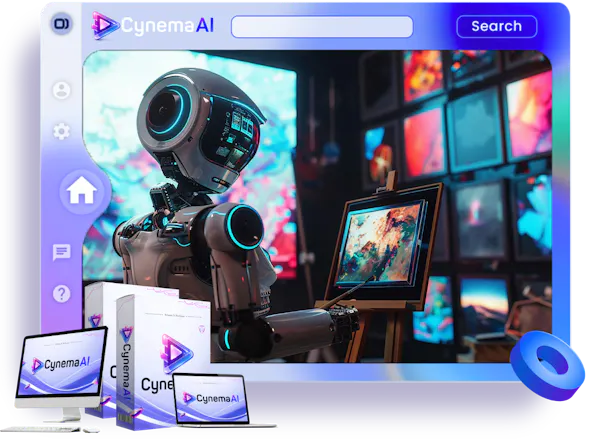603x439 pixels.
Task: Click the CynemaAI play logo icon
Action: click(x=105, y=25)
